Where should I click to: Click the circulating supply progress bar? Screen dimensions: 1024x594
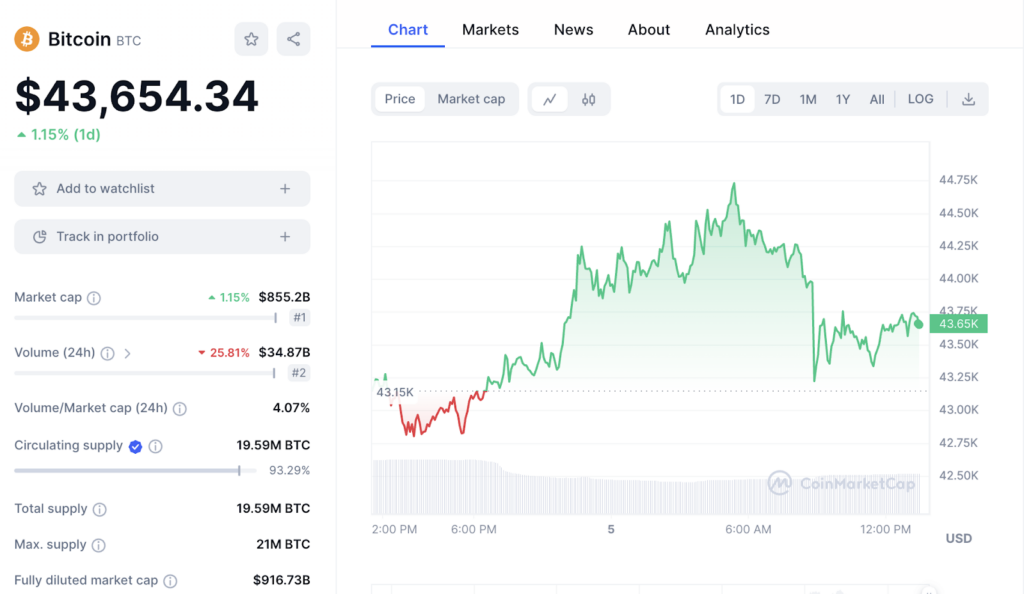coord(127,470)
